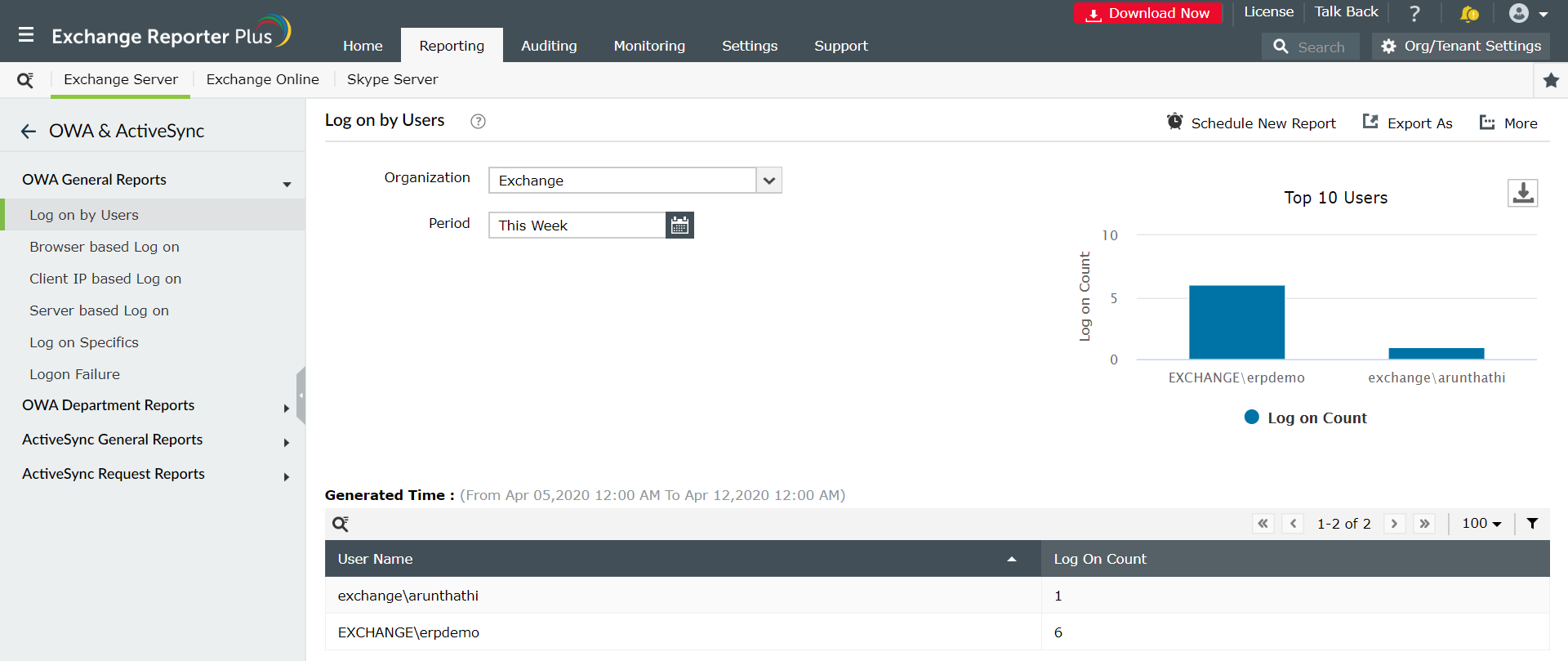Screen dimensions: 1568x661
Task: Open the Talk Back link
Action: pyautogui.click(x=1346, y=11)
